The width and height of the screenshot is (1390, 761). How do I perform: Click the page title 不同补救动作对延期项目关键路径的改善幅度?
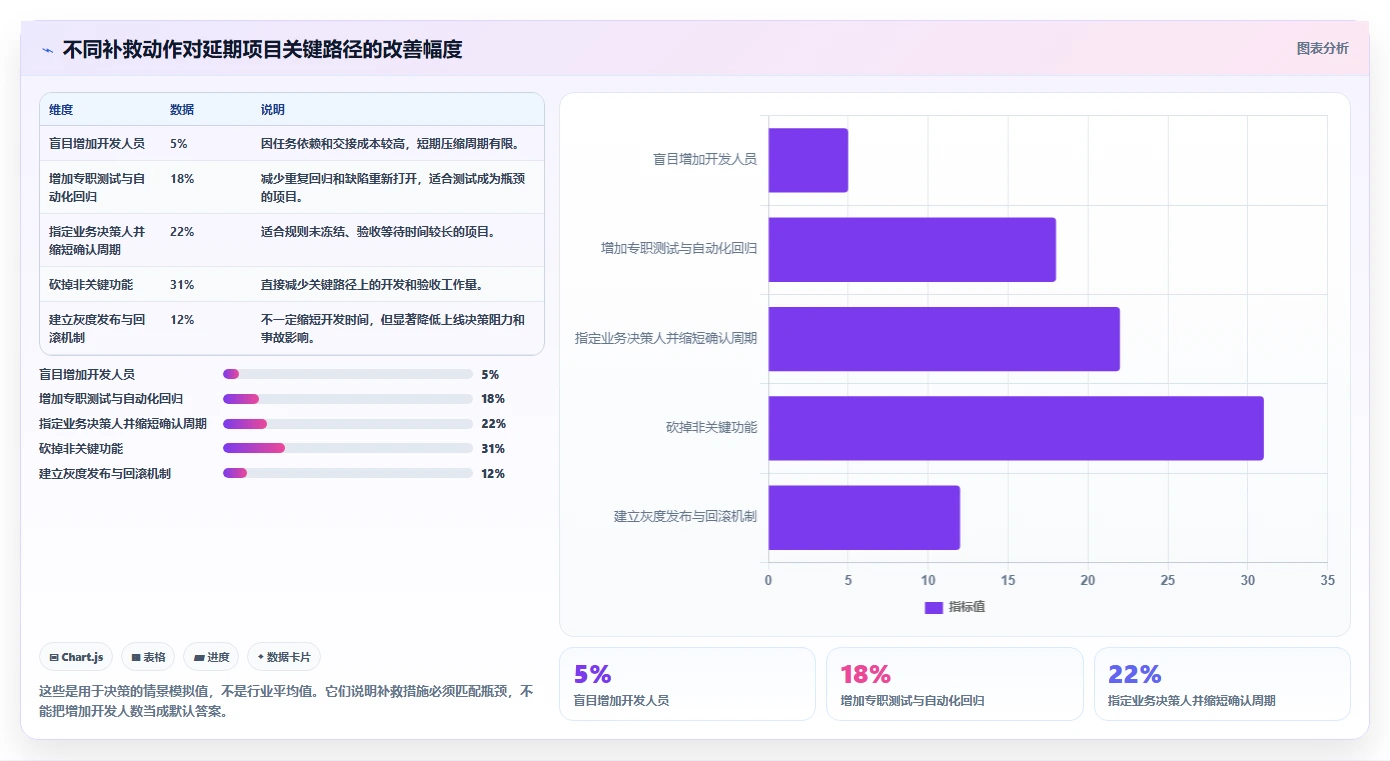tap(262, 50)
